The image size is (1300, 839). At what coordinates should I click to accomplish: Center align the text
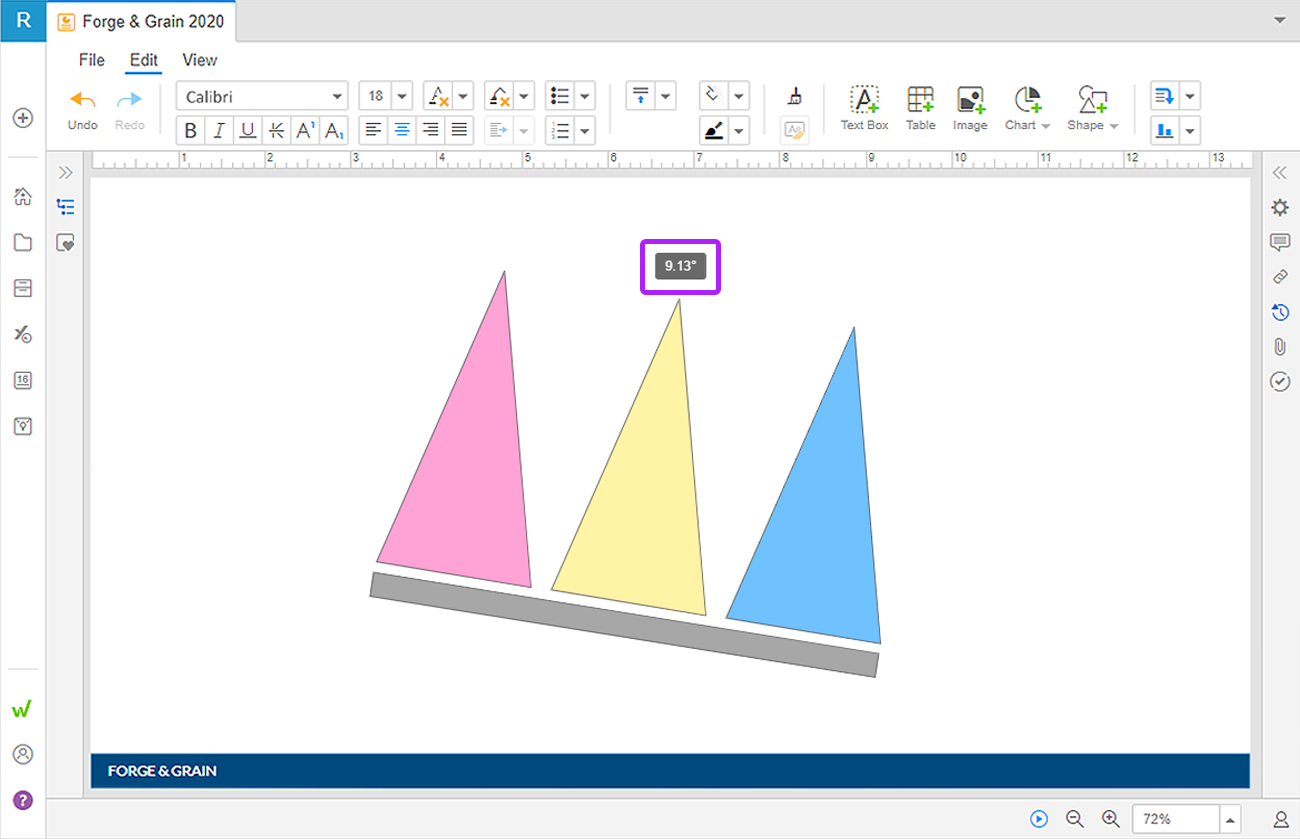tap(402, 130)
